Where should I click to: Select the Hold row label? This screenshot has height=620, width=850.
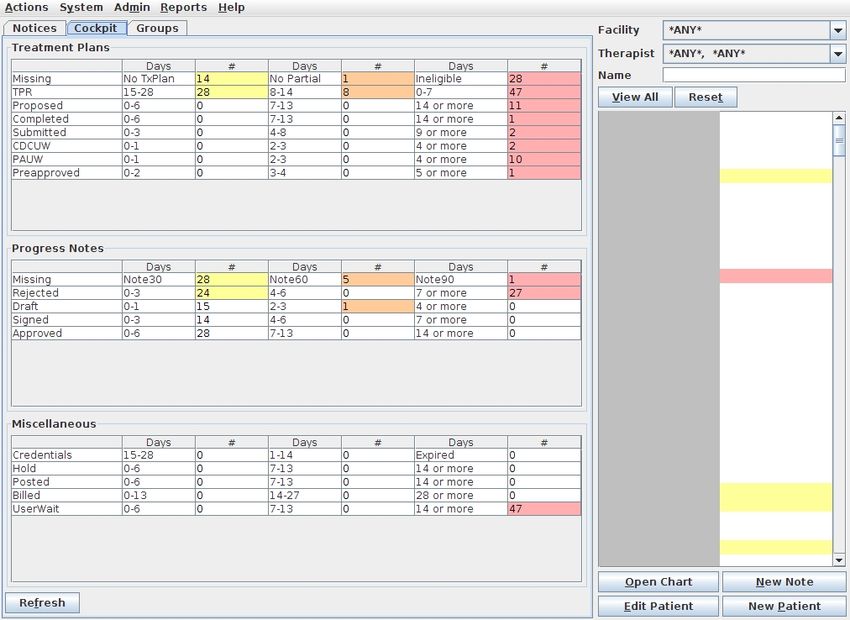[67, 469]
